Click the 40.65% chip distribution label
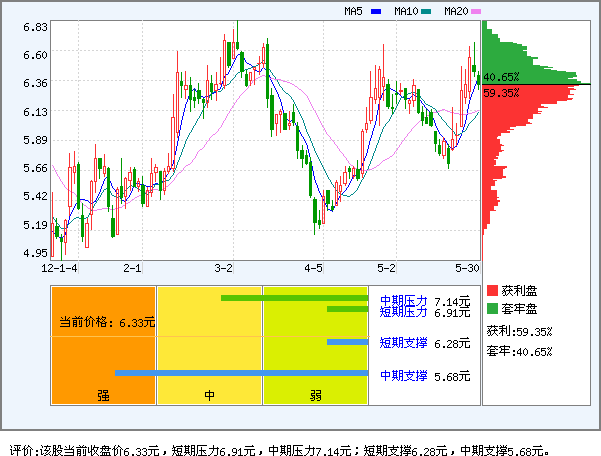This screenshot has height=456, width=601. [x=501, y=77]
